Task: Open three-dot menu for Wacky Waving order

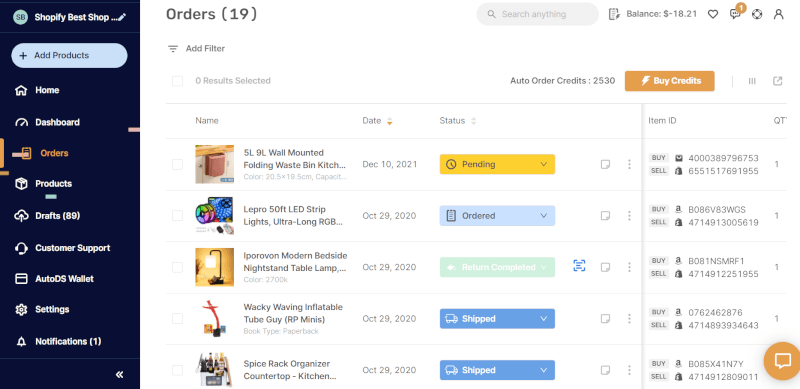Action: (629, 319)
